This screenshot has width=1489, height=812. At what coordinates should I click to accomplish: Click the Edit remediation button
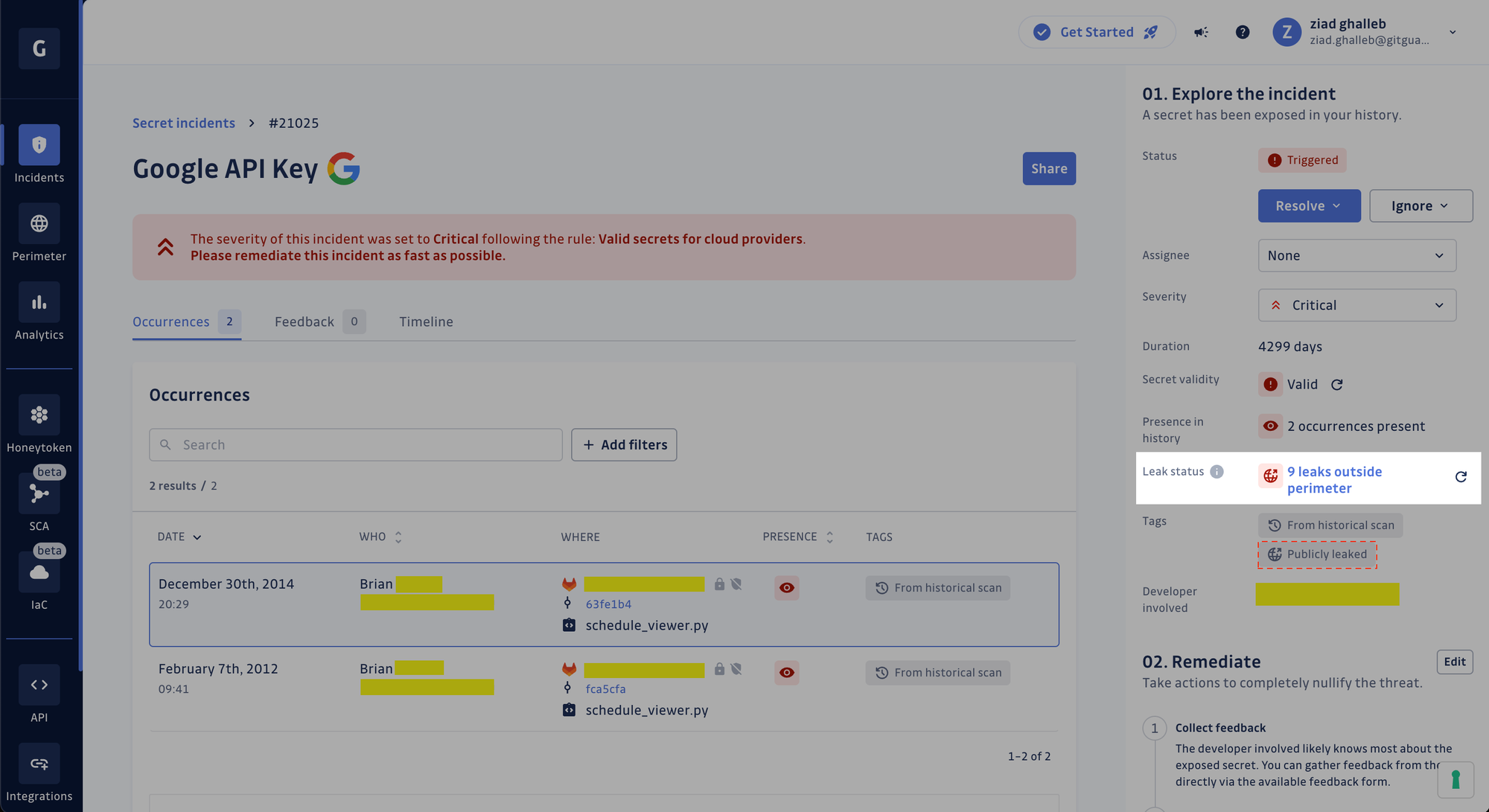pyautogui.click(x=1455, y=661)
